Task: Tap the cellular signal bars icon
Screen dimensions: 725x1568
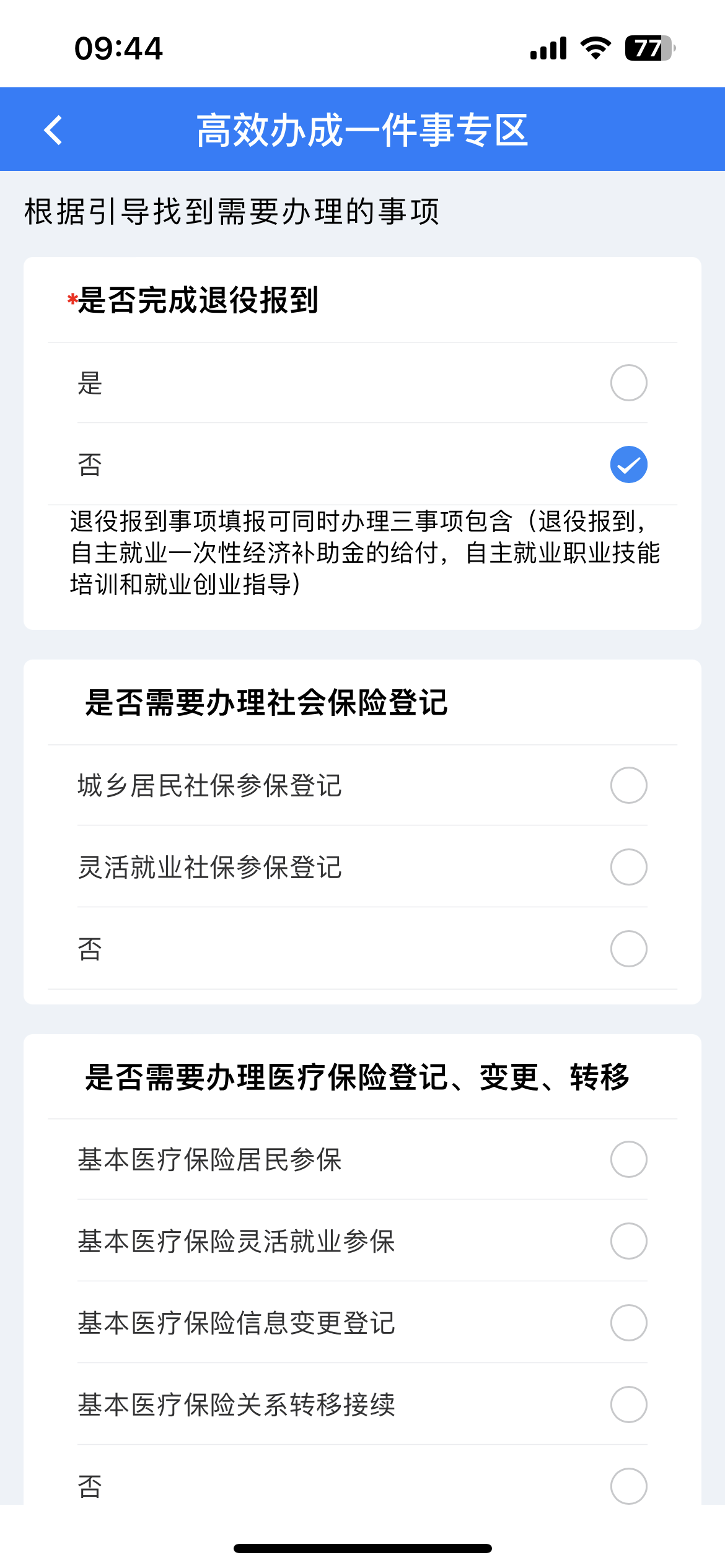Action: click(x=548, y=48)
